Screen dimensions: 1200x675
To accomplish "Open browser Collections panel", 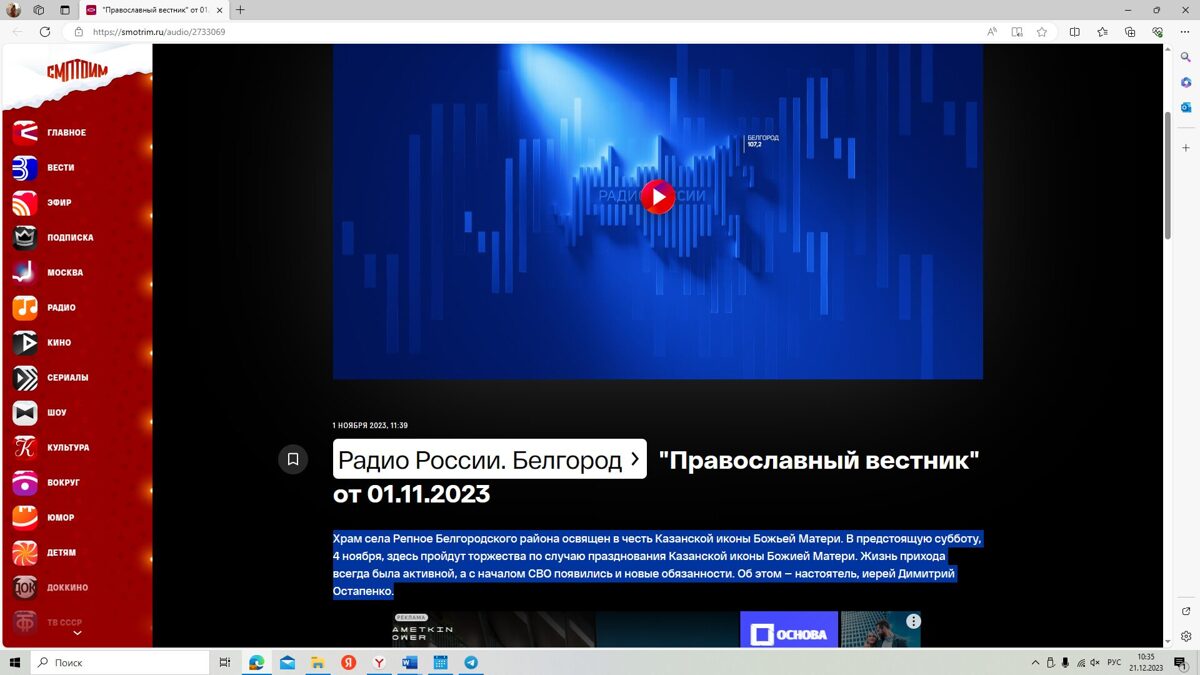I will [x=1130, y=32].
